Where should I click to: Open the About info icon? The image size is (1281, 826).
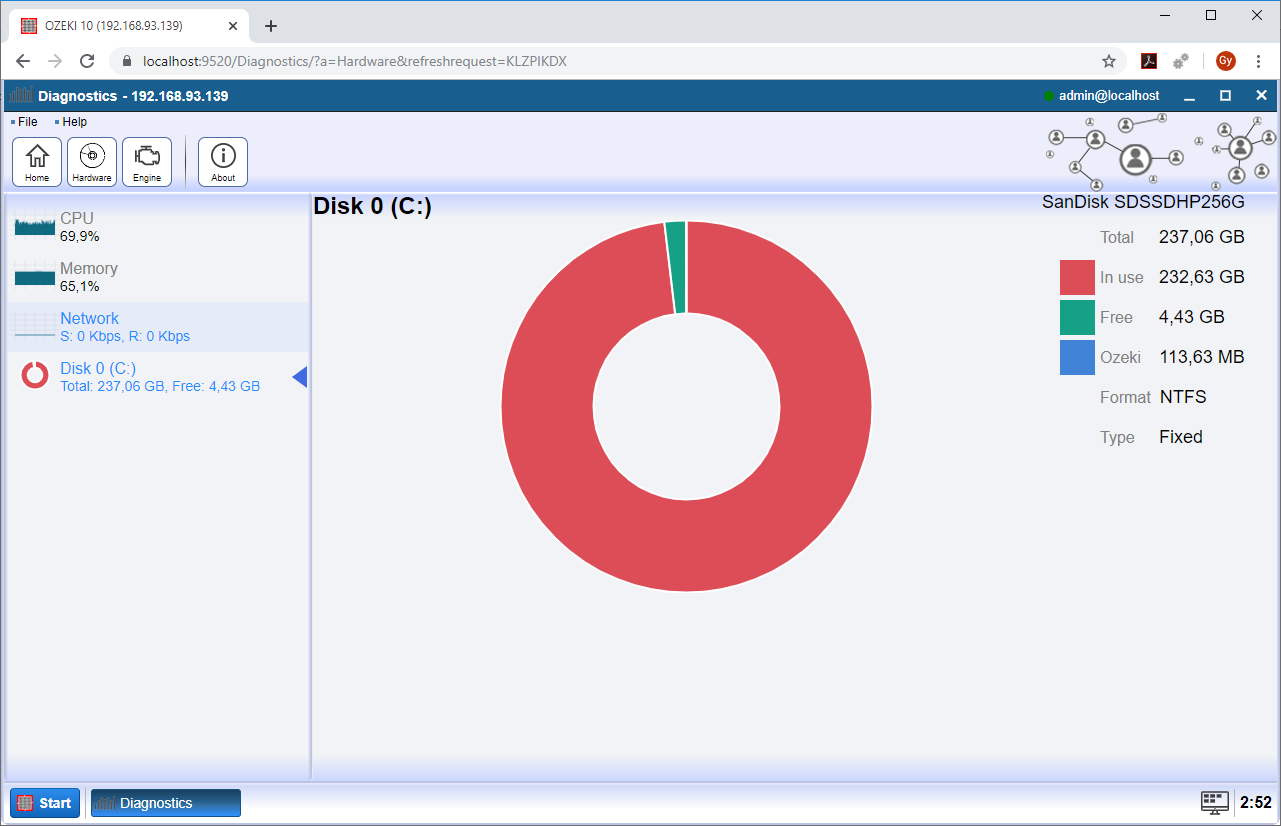point(223,162)
